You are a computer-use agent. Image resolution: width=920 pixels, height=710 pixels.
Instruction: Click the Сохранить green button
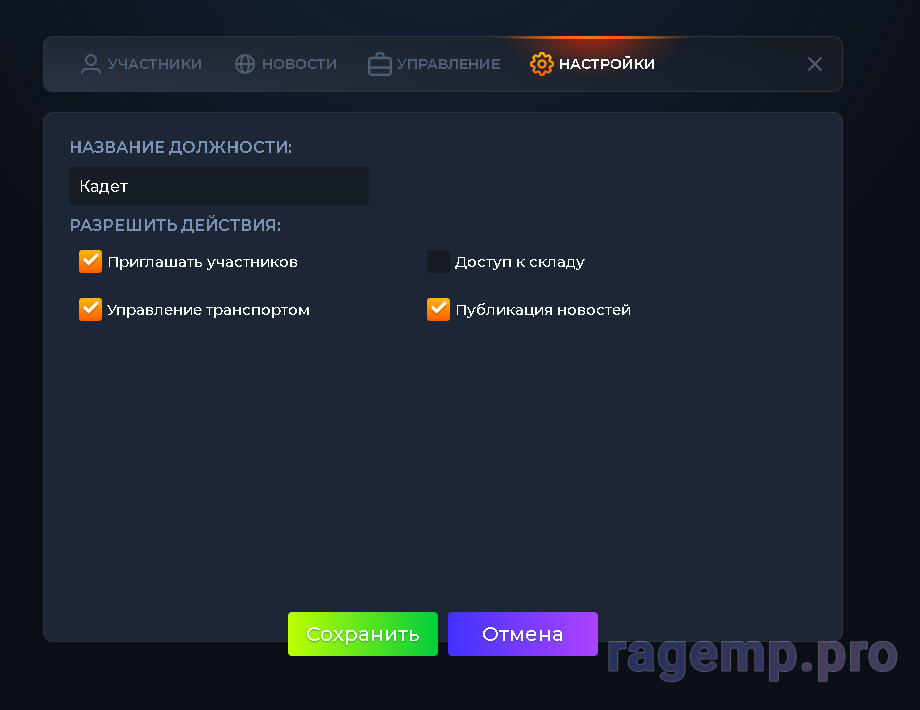(x=363, y=634)
